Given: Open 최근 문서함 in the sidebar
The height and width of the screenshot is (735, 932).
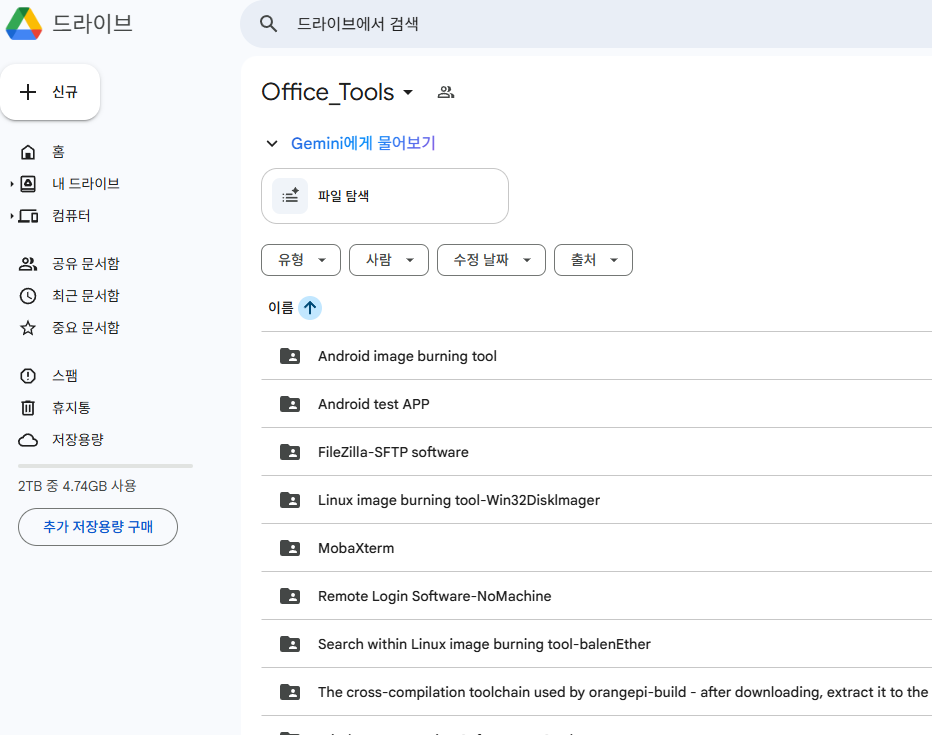Looking at the screenshot, I should (86, 296).
